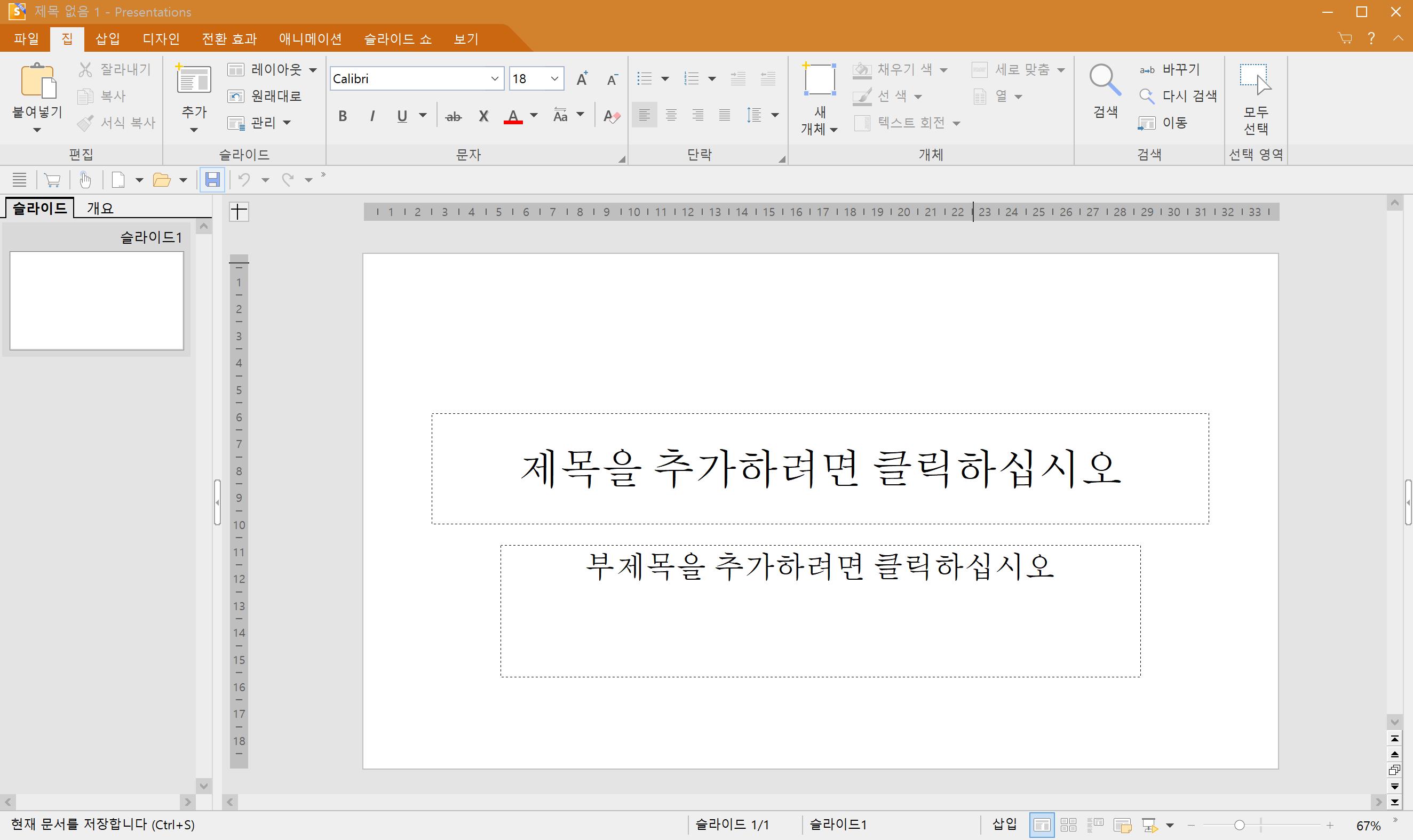Click the line spacing icon

tap(754, 116)
